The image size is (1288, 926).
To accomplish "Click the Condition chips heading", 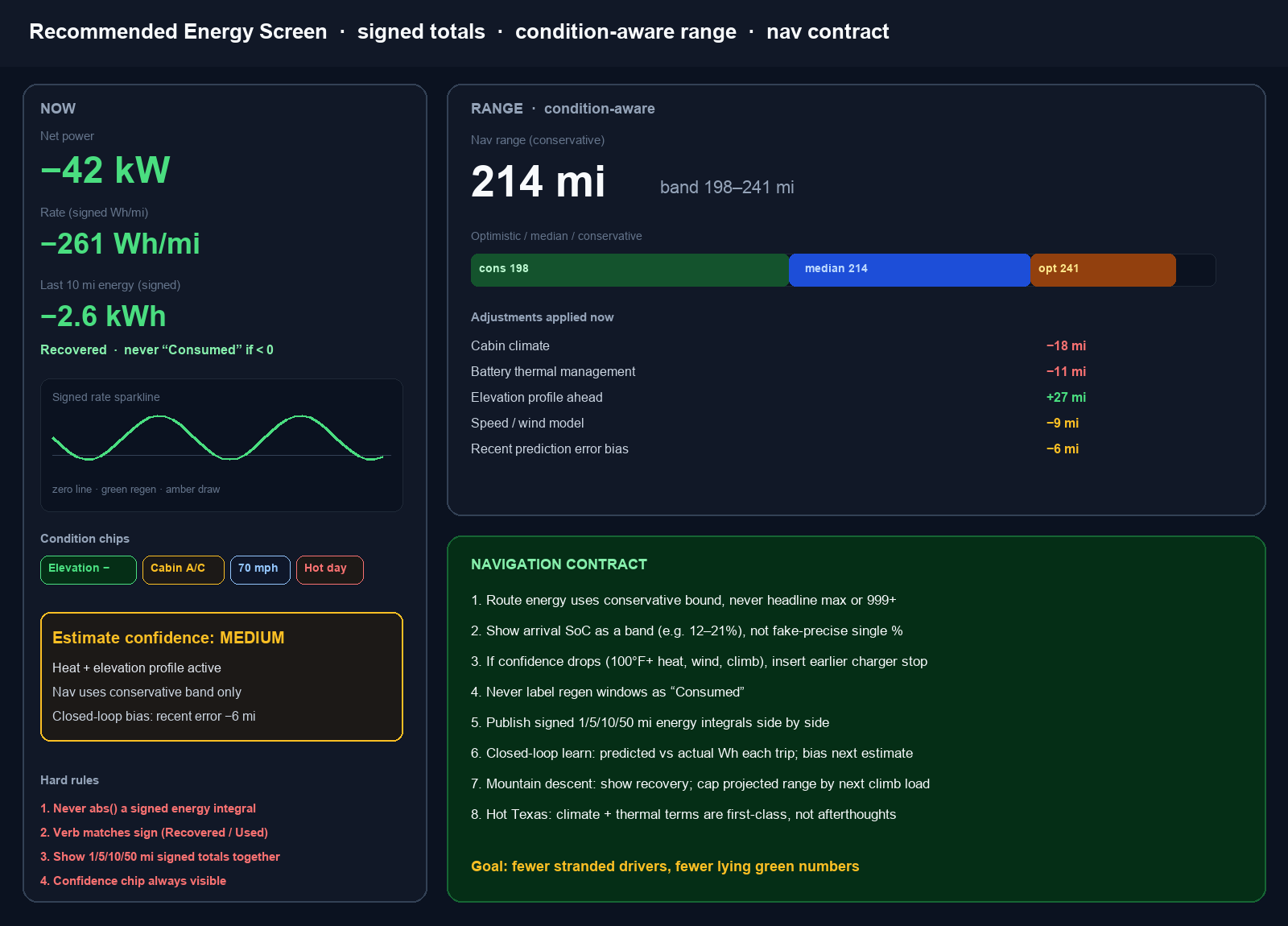I will click(85, 539).
